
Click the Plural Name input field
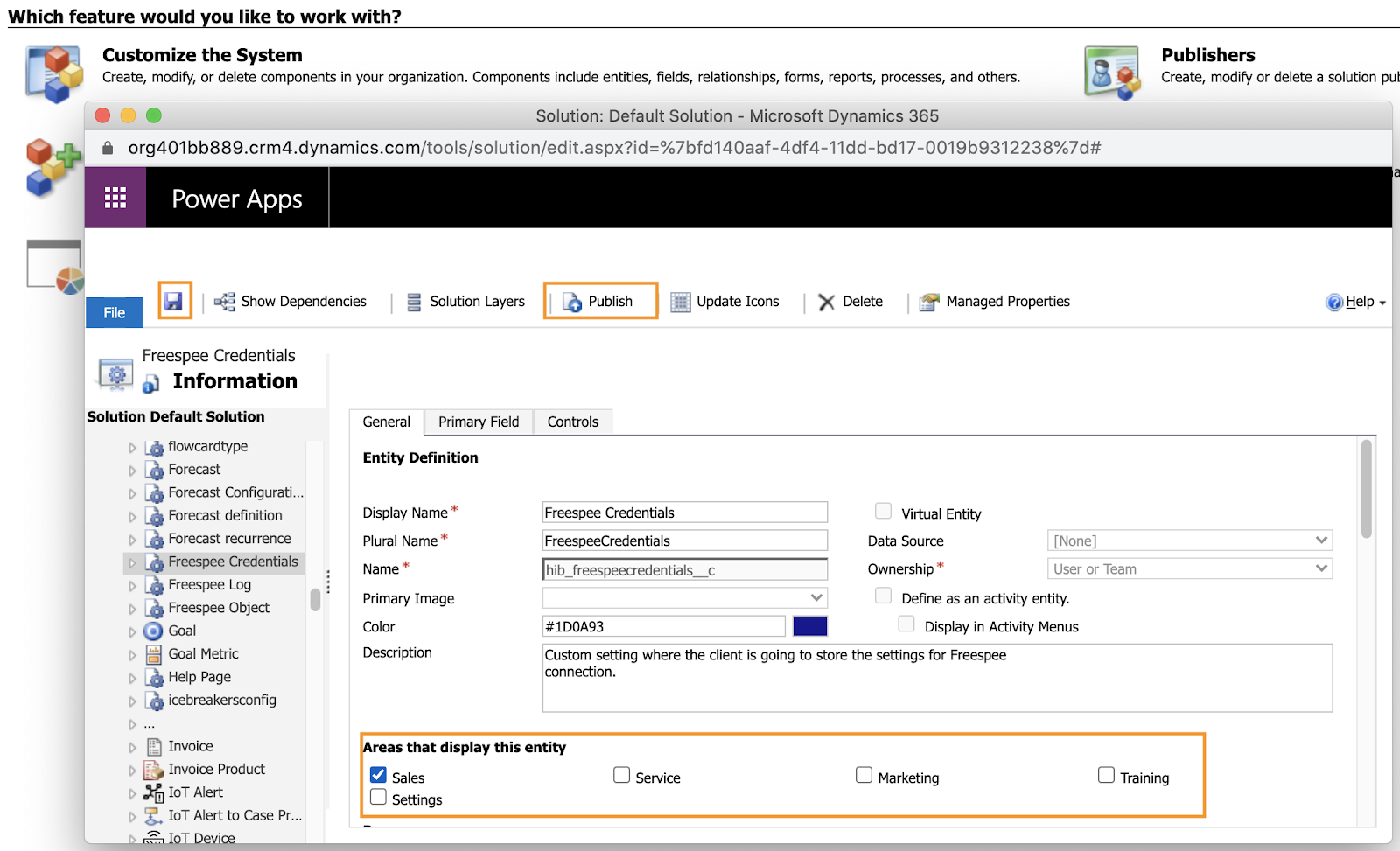click(x=685, y=541)
